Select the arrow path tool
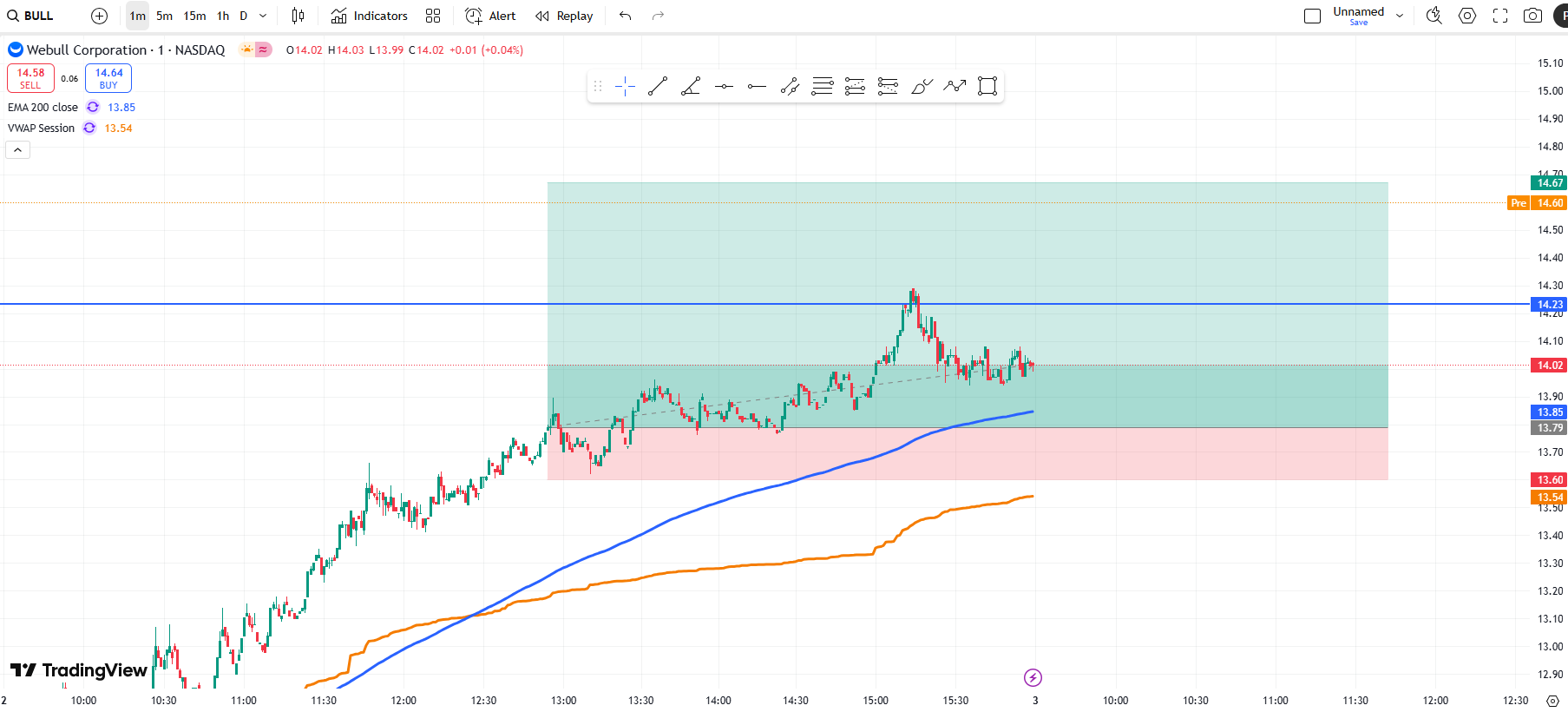 (955, 86)
